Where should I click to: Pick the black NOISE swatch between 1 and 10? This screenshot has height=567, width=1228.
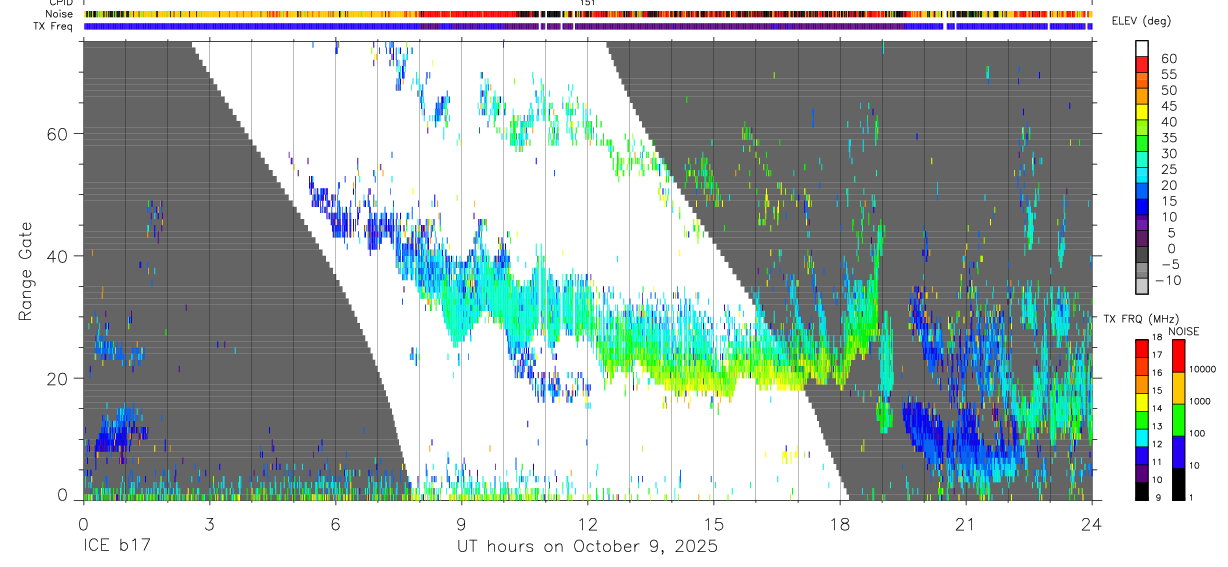(x=1179, y=484)
